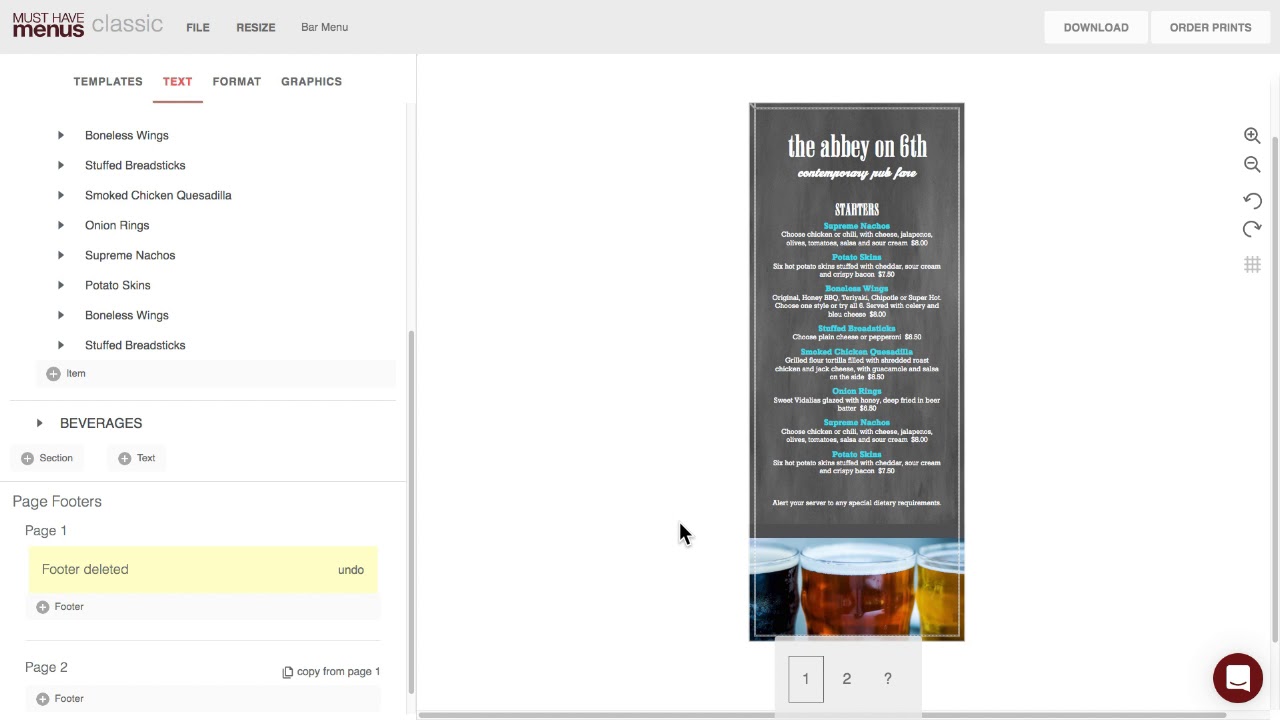This screenshot has width=1280, height=720.
Task: Switch to page 2 in the page switcher
Action: 847,679
